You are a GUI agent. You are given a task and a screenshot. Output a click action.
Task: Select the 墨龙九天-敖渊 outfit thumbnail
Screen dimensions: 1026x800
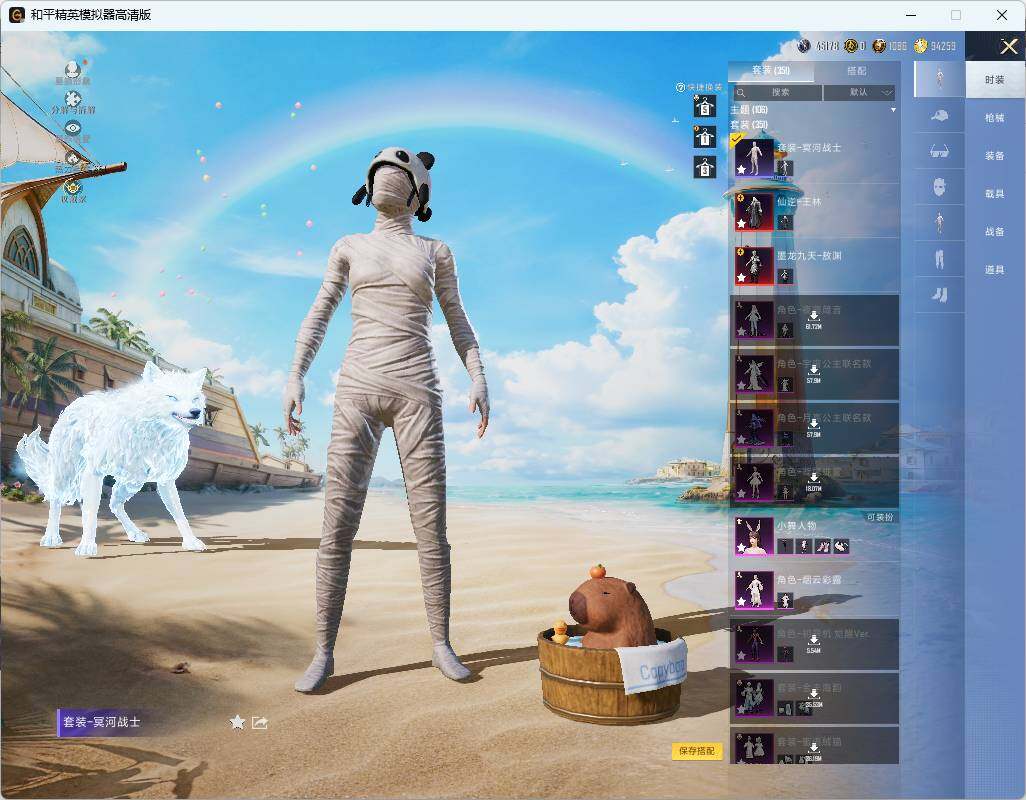coord(754,266)
